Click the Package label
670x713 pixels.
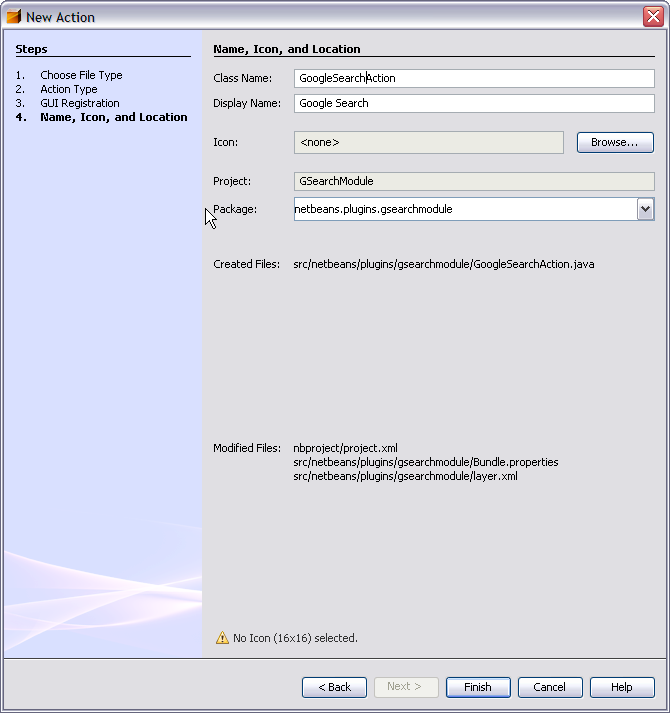click(235, 209)
